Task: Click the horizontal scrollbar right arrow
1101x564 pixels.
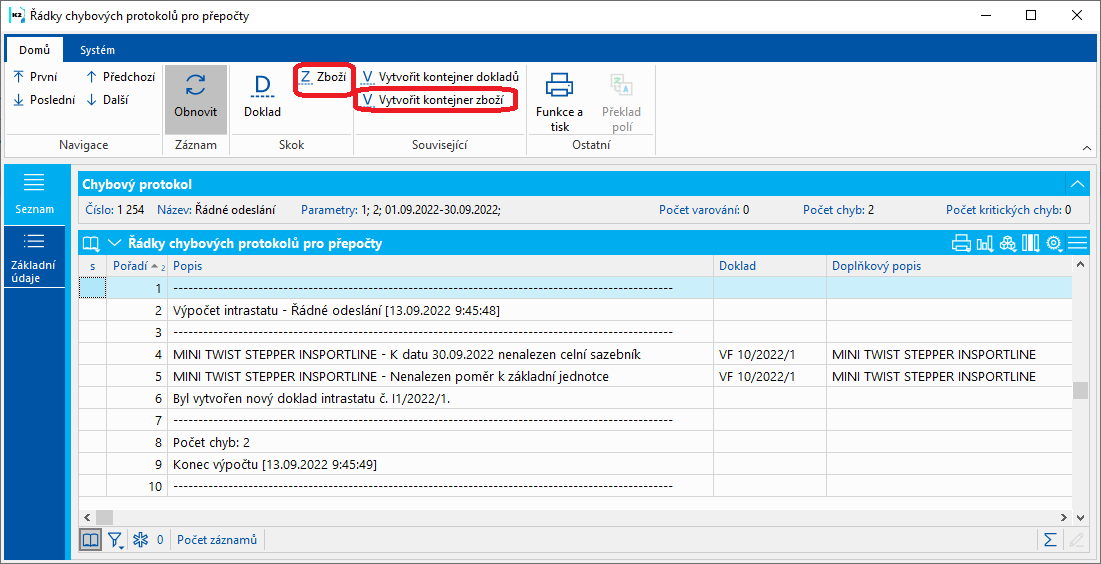Action: pos(1065,516)
